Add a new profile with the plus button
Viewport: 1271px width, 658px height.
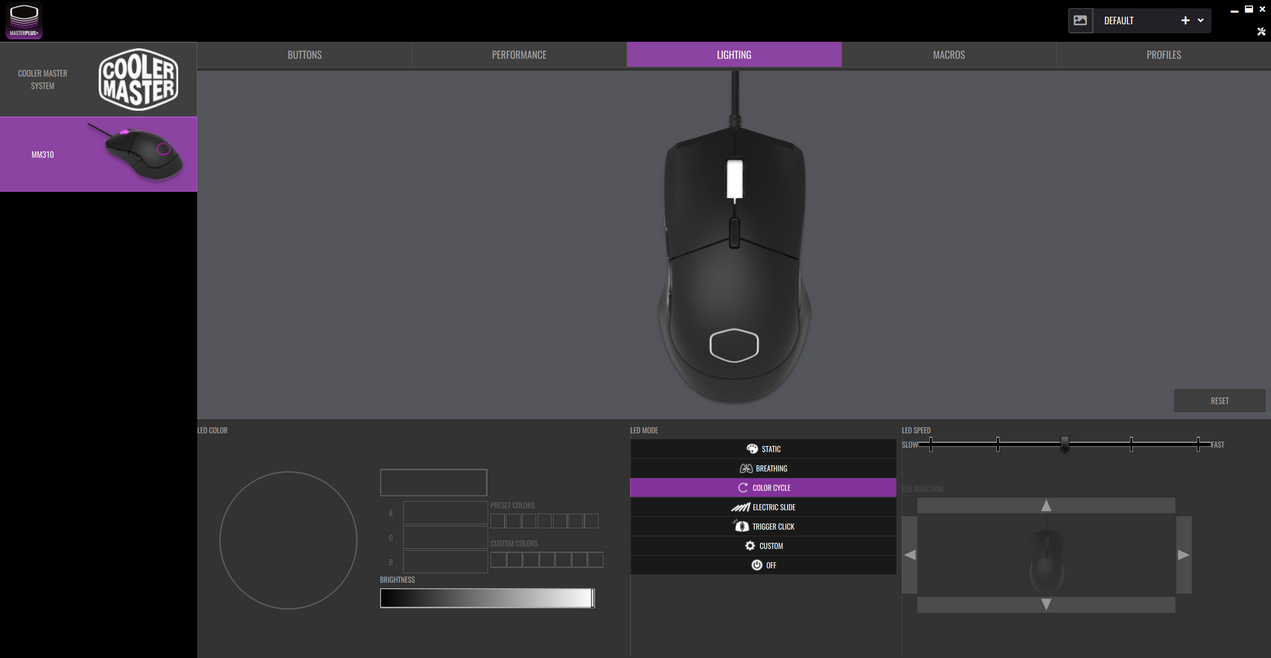[1185, 19]
